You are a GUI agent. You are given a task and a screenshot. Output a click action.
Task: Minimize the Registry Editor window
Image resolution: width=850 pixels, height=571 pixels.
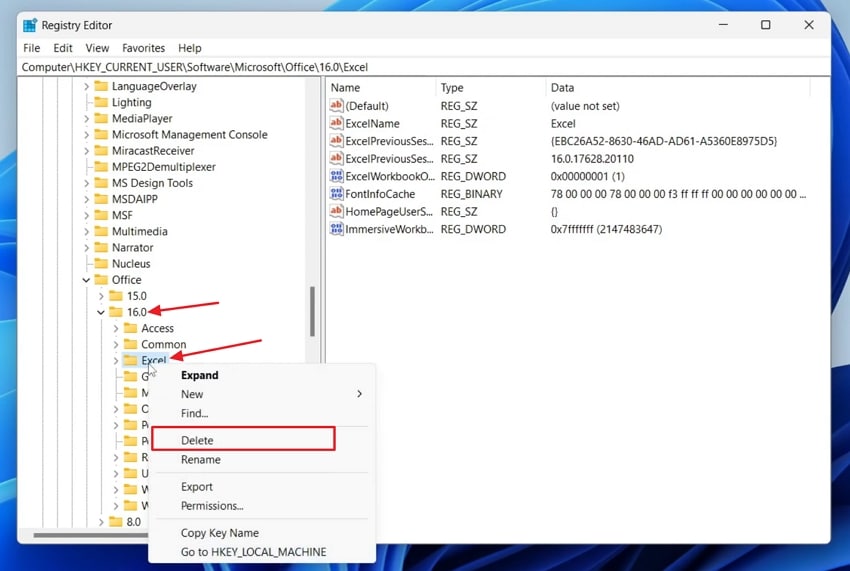tap(723, 25)
